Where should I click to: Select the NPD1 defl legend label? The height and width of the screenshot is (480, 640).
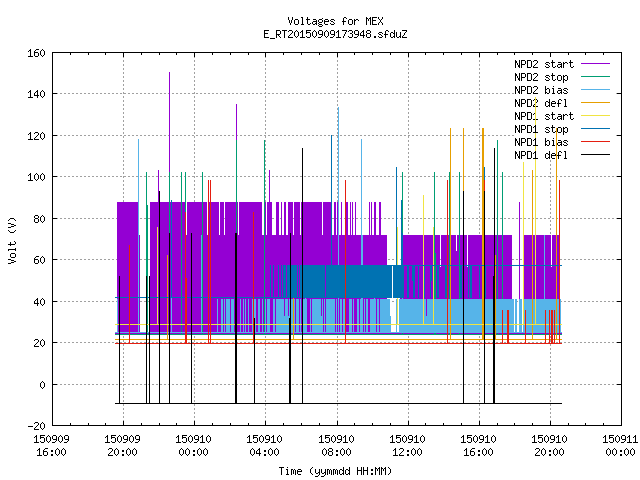pos(541,155)
